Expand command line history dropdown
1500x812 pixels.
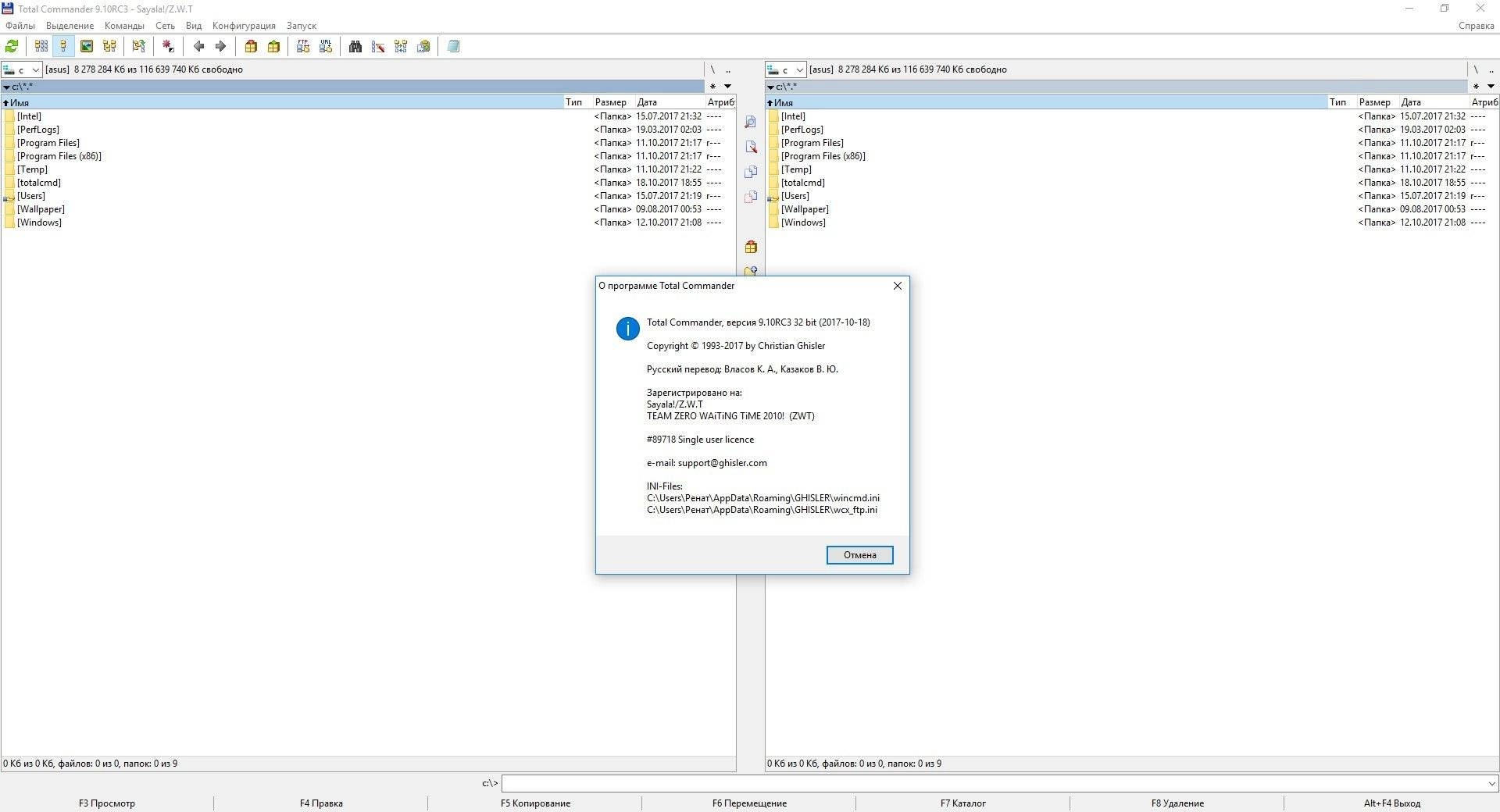pyautogui.click(x=1491, y=783)
